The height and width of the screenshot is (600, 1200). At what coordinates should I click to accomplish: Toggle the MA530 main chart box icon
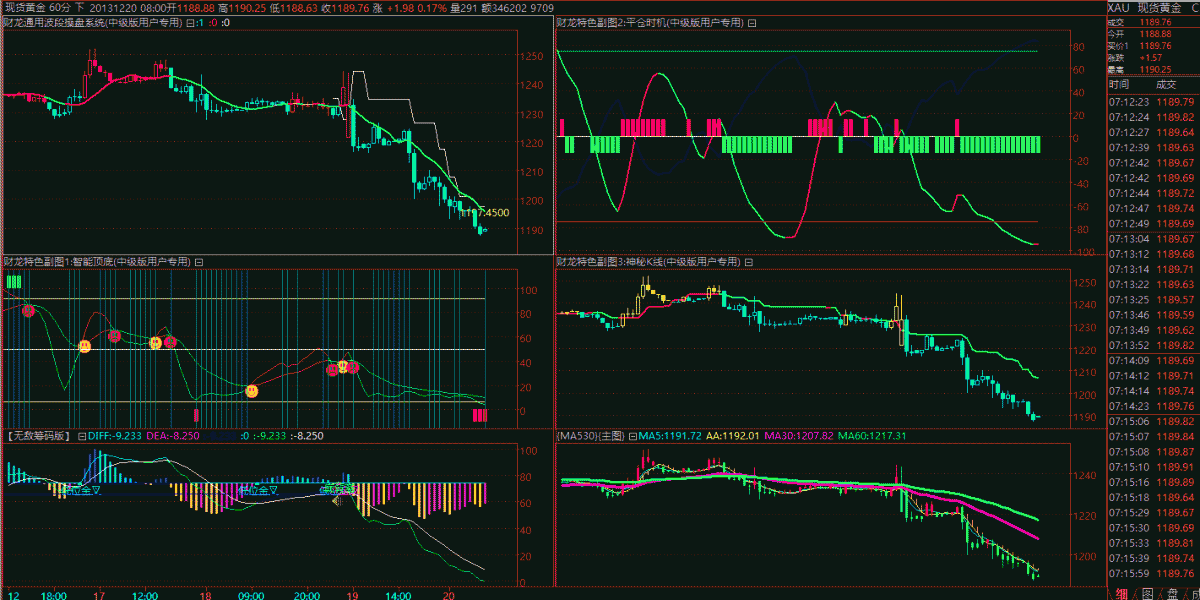tap(632, 436)
